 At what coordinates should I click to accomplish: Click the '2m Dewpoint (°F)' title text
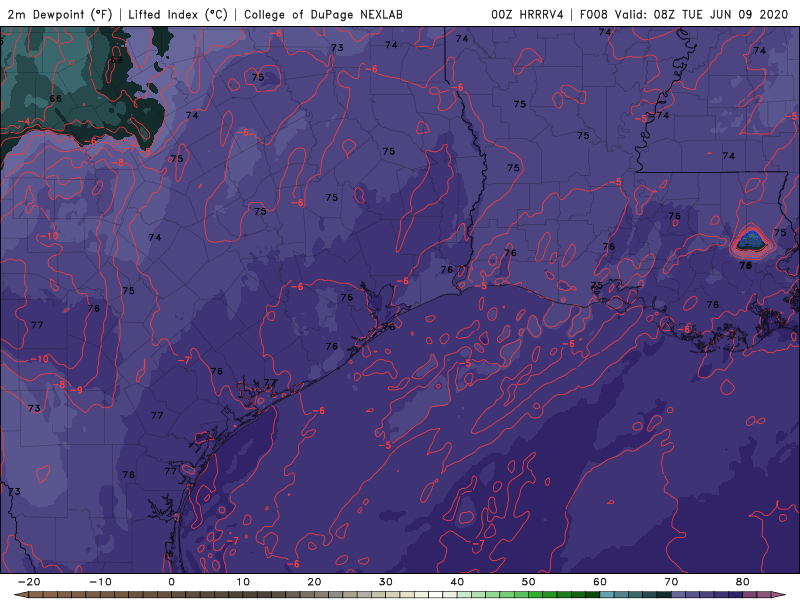tap(60, 14)
